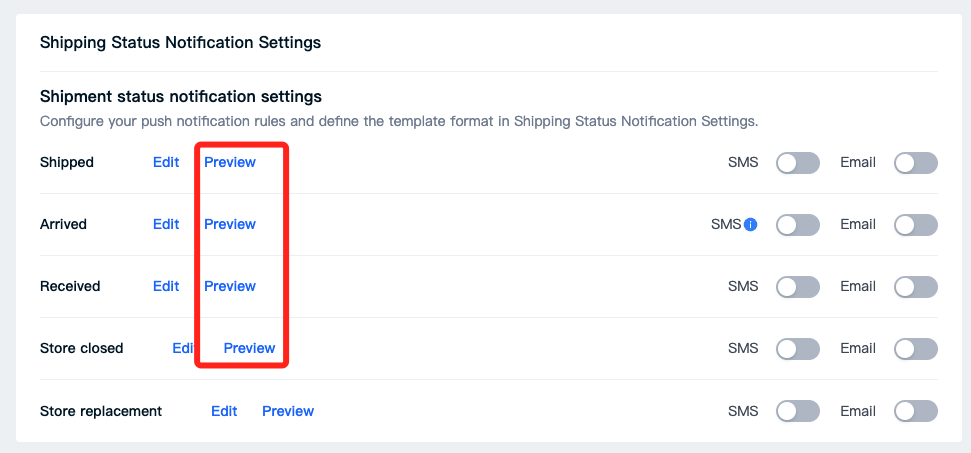
Task: Enable Email for Store replacement
Action: click(916, 411)
